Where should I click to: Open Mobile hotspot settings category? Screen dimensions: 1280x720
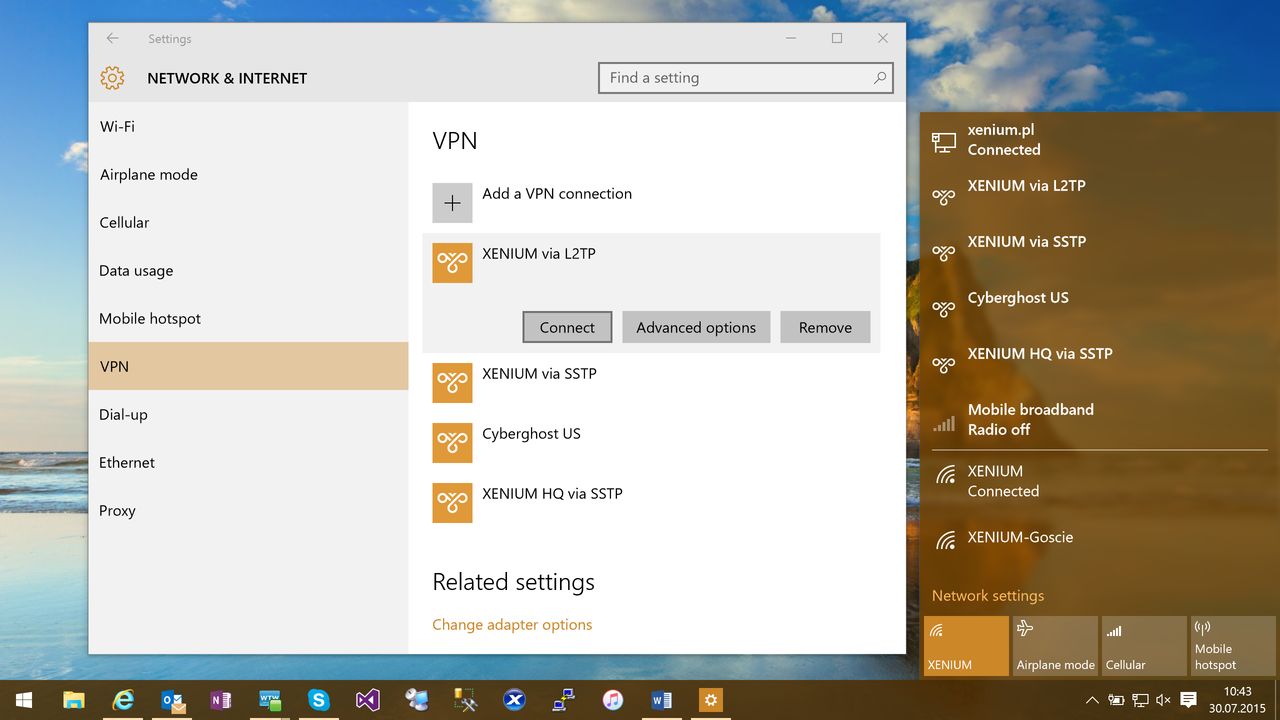pyautogui.click(x=248, y=319)
